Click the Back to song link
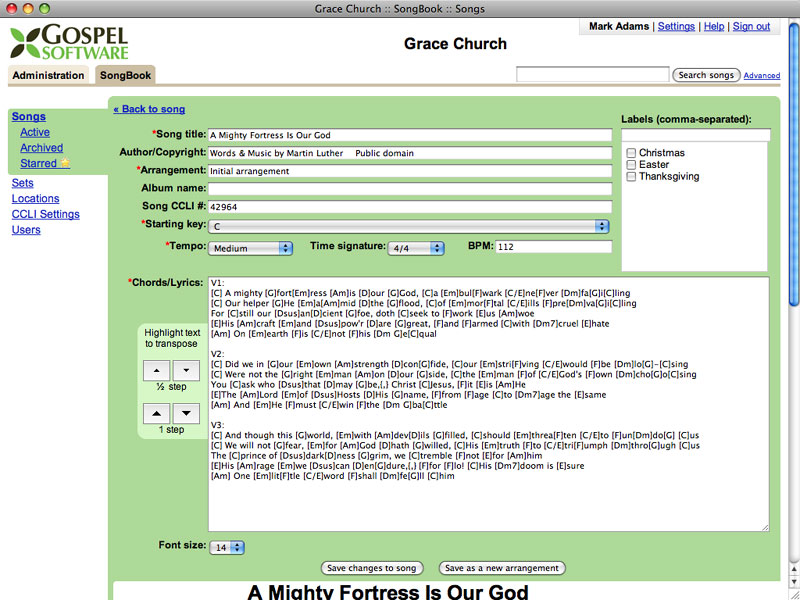Viewport: 800px width, 600px height. 149,109
